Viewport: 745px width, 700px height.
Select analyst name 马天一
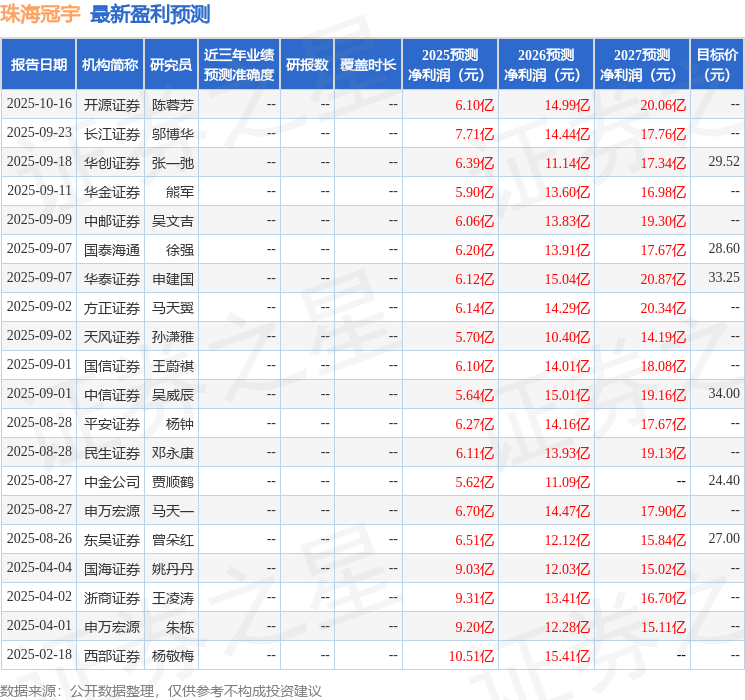coord(172,511)
